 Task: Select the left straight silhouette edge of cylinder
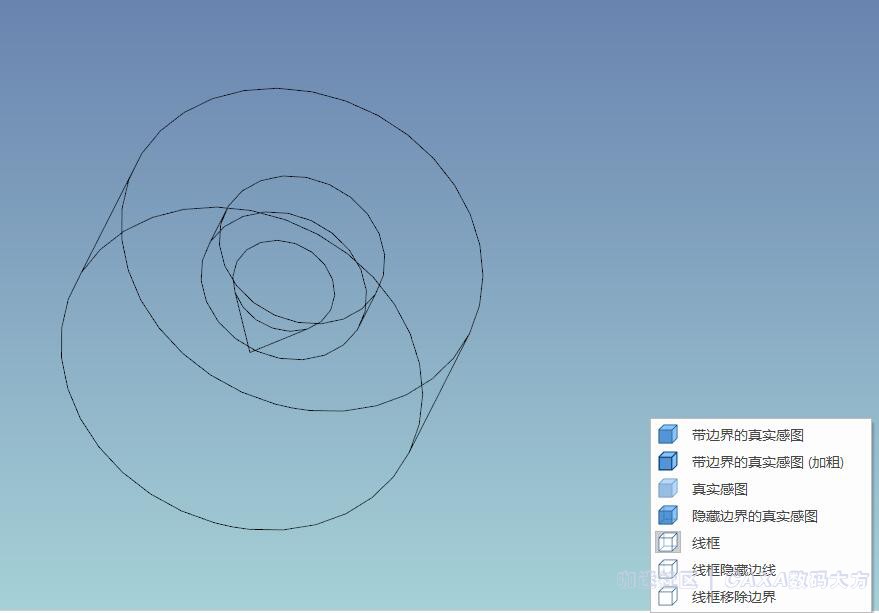(x=106, y=225)
